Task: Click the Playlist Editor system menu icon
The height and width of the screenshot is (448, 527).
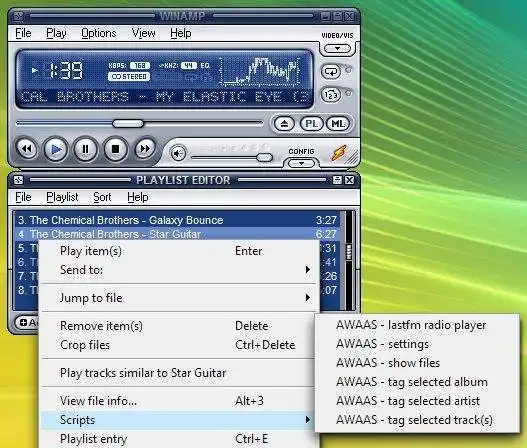Action: pyautogui.click(x=18, y=180)
